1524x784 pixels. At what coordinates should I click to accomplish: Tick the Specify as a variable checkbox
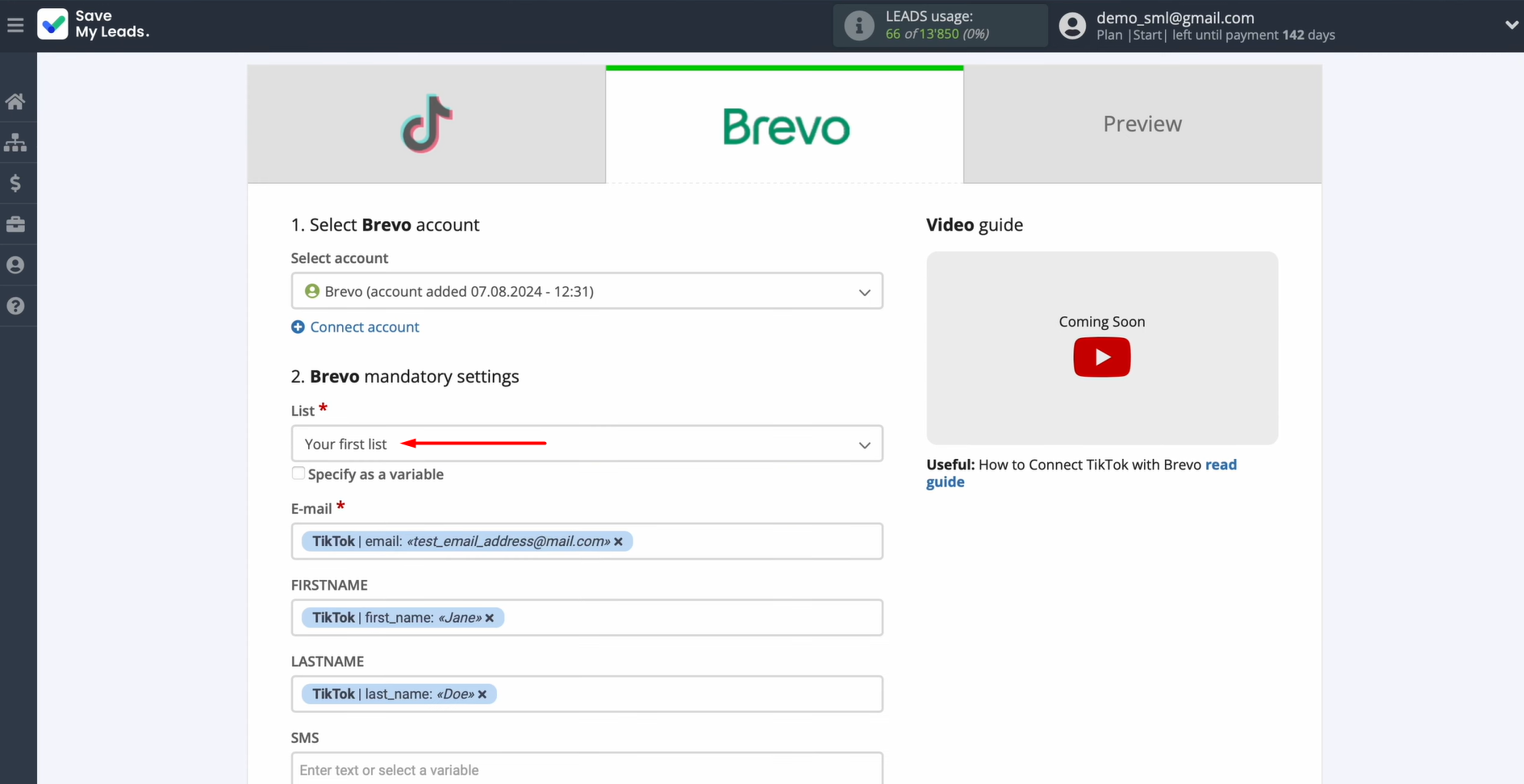coord(299,473)
